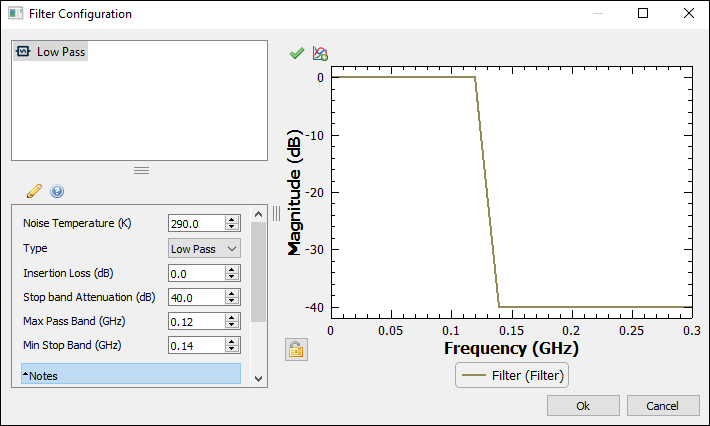The image size is (710, 426).
Task: Increase the Insertion Loss value
Action: 232,269
